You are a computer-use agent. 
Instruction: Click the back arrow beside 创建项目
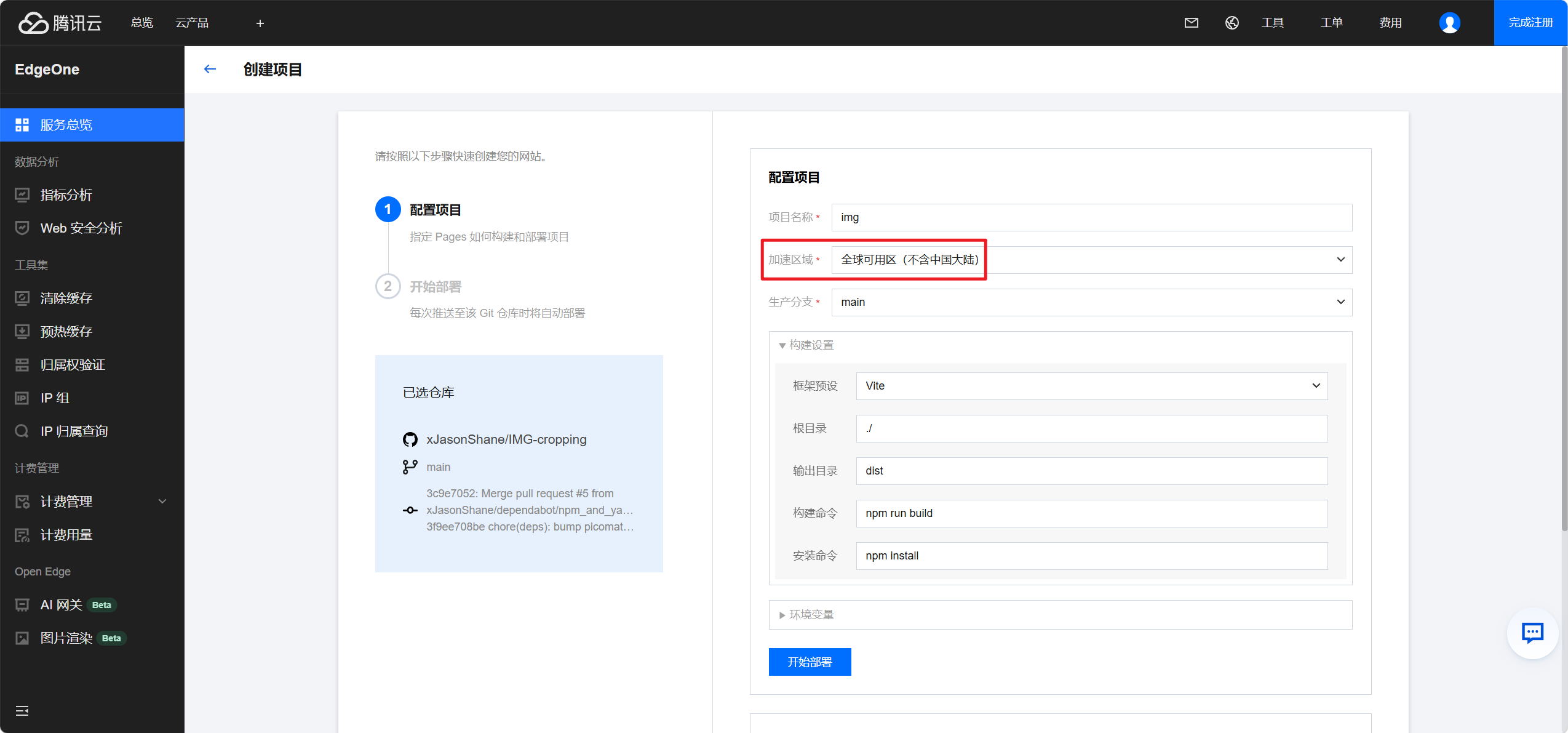click(x=210, y=69)
